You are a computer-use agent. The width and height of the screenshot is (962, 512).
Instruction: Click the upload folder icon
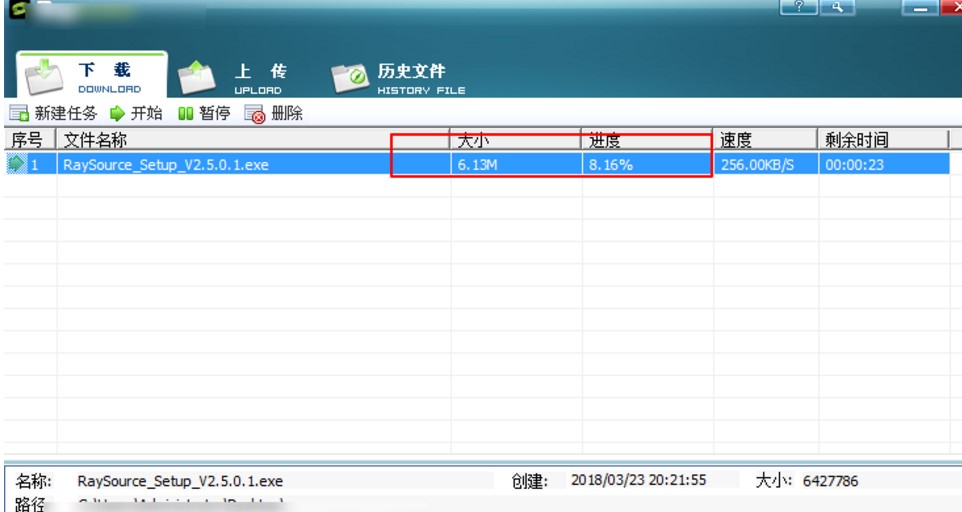pyautogui.click(x=196, y=77)
